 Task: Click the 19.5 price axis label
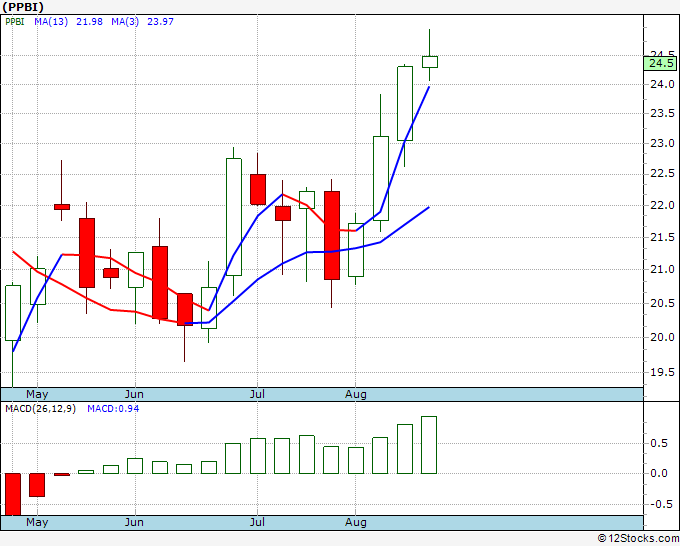tap(662, 372)
